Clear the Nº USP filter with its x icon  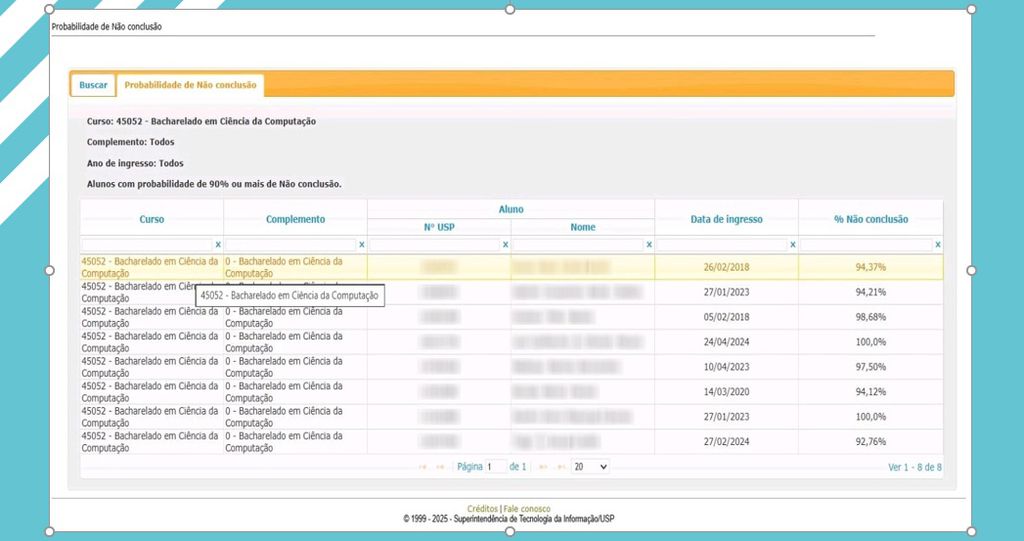(x=505, y=244)
